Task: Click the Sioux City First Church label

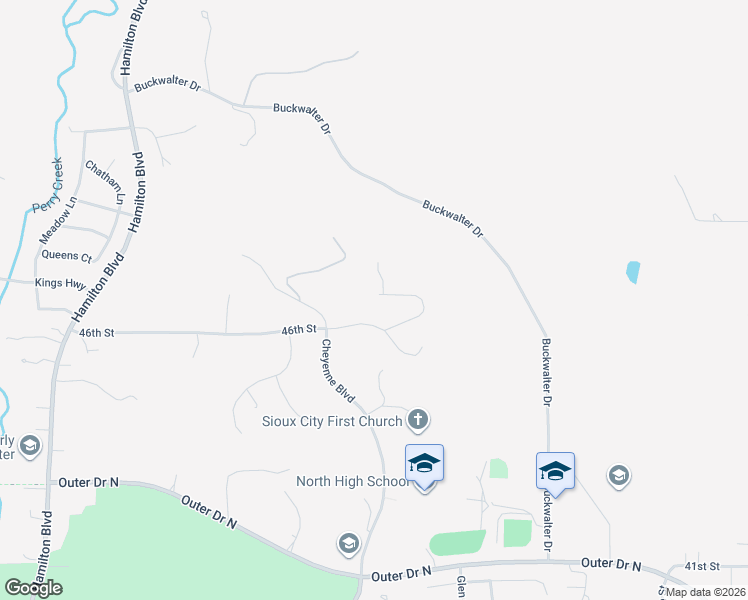Action: pyautogui.click(x=332, y=422)
